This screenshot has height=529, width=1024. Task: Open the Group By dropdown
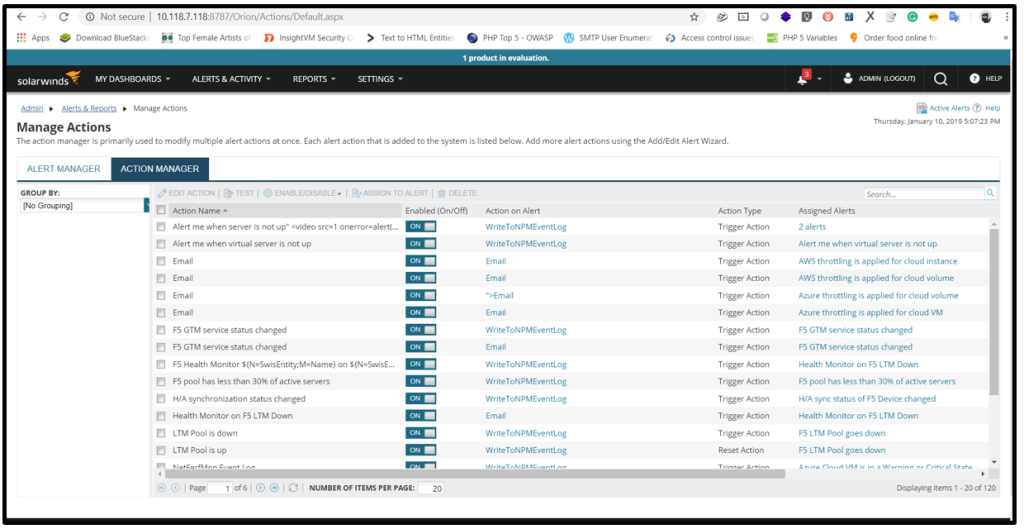pyautogui.click(x=85, y=206)
